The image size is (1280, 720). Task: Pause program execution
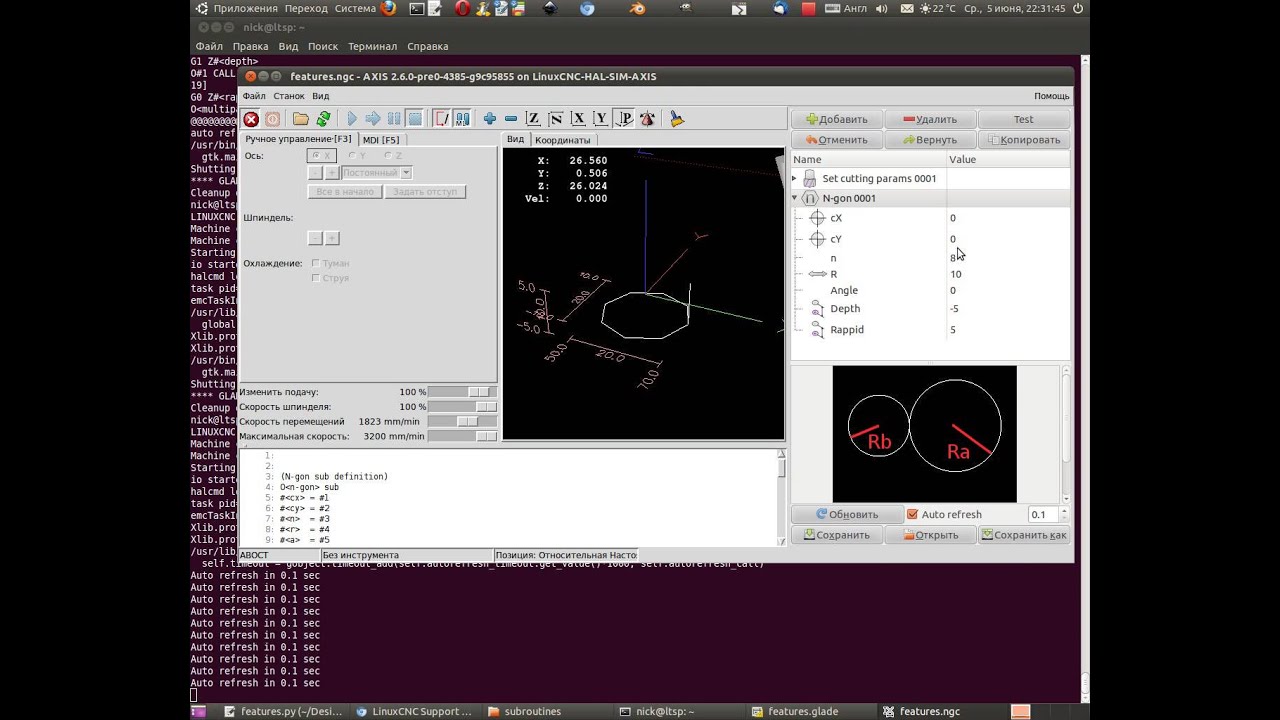click(394, 119)
